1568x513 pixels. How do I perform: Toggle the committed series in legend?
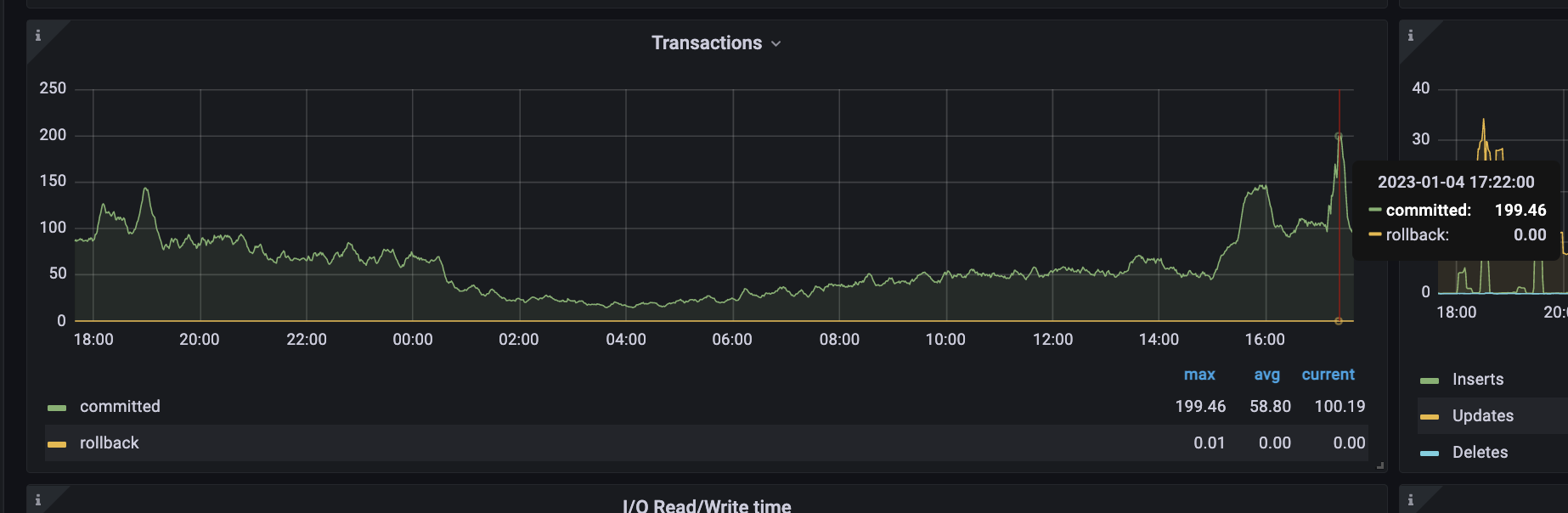pyautogui.click(x=120, y=407)
